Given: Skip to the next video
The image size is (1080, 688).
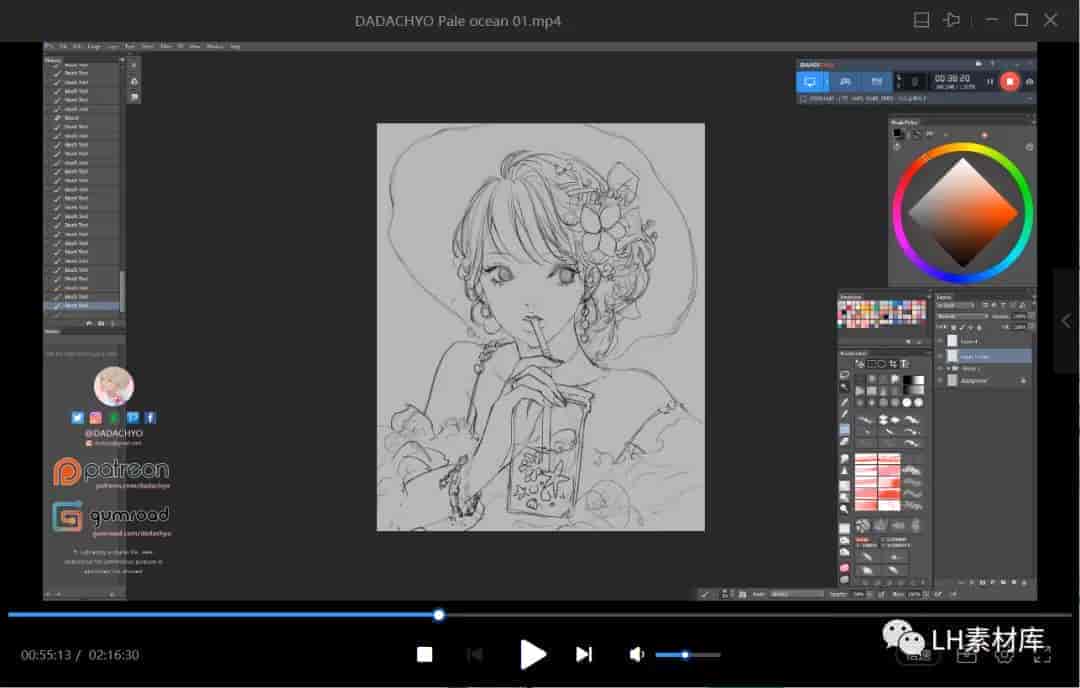Looking at the screenshot, I should point(584,654).
